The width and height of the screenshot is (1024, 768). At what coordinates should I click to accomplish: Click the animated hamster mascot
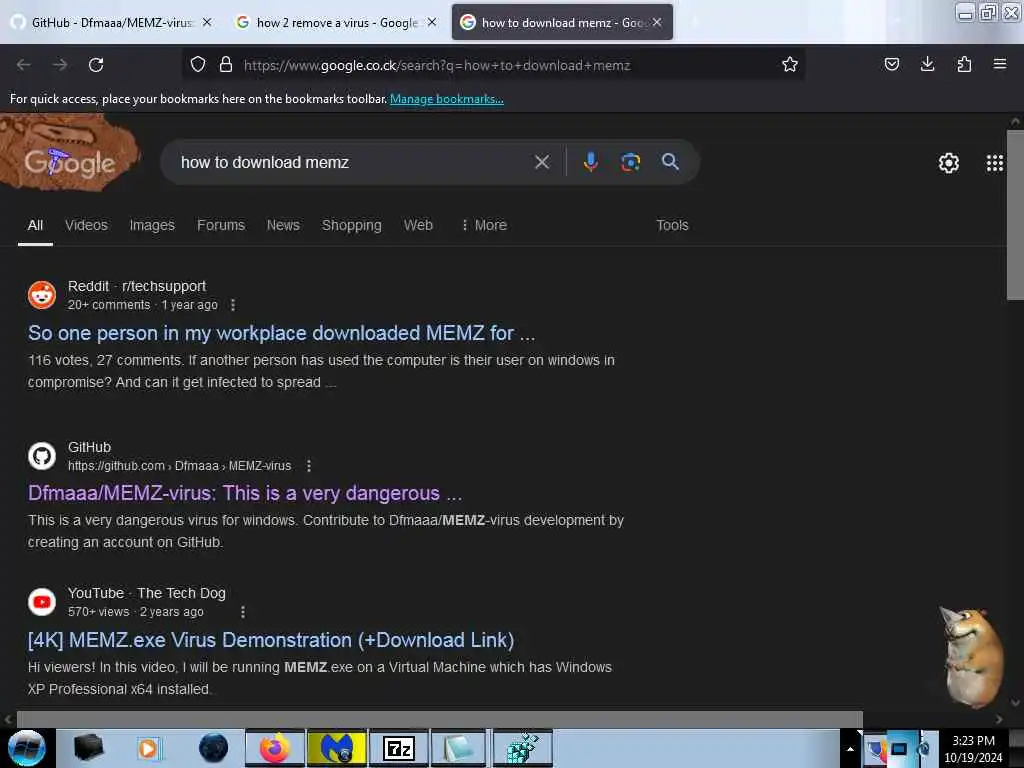972,656
